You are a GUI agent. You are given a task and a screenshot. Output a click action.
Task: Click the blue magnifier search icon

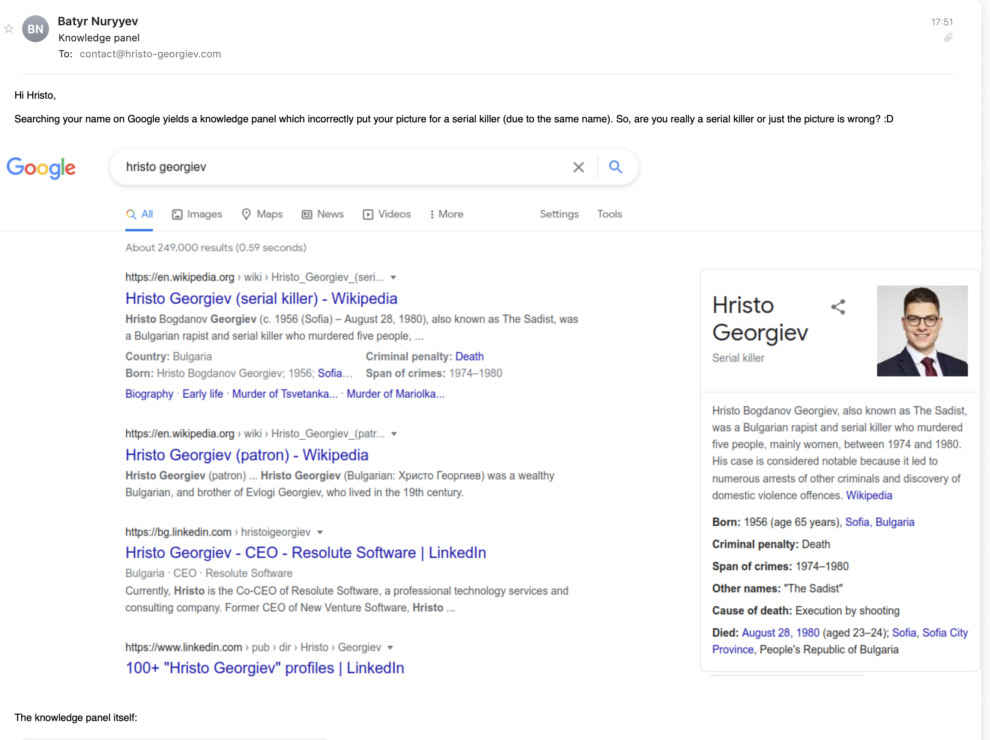point(616,167)
